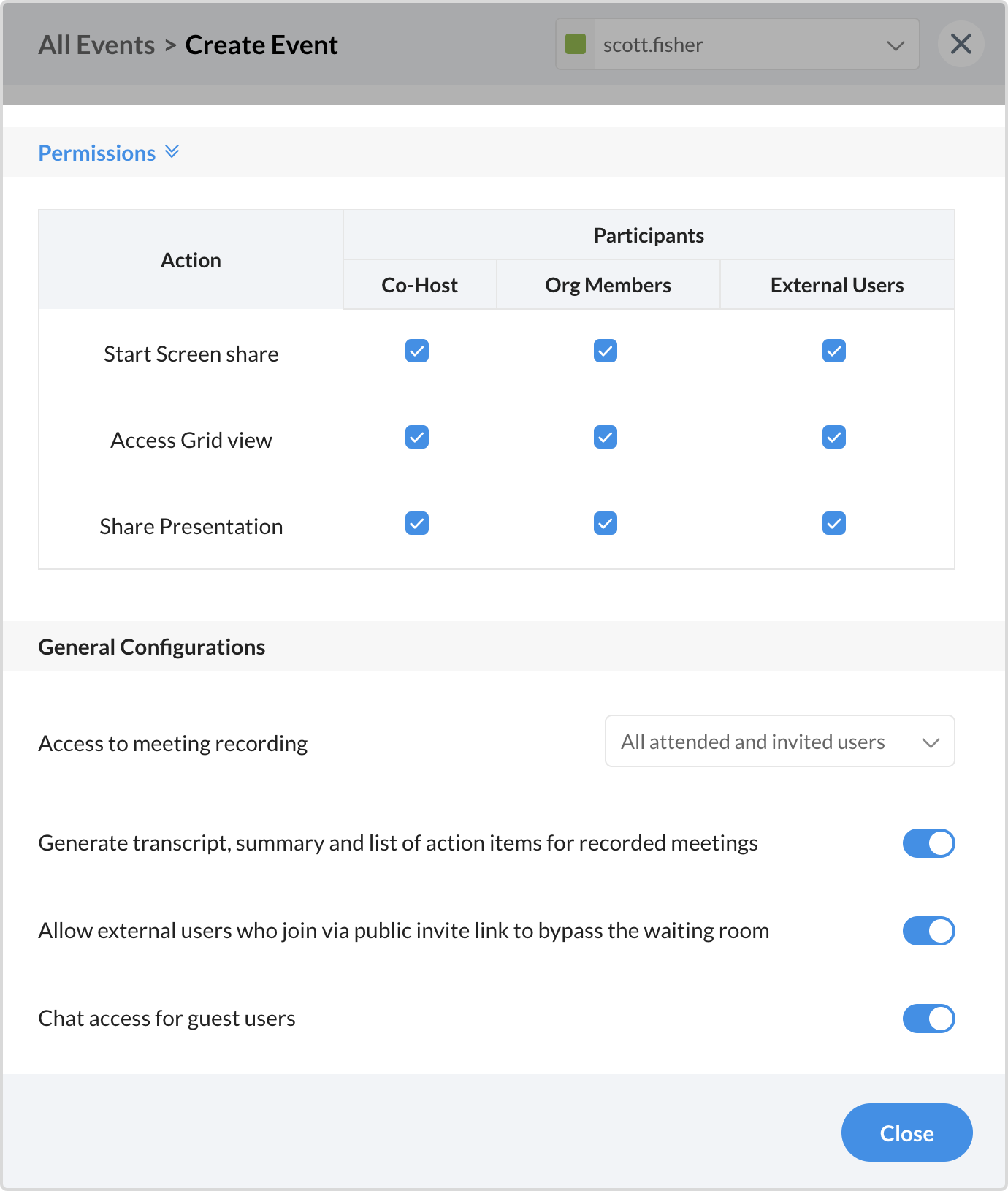Viewport: 1008px width, 1191px height.
Task: Collapse the Permissions section chevron
Action: (172, 152)
